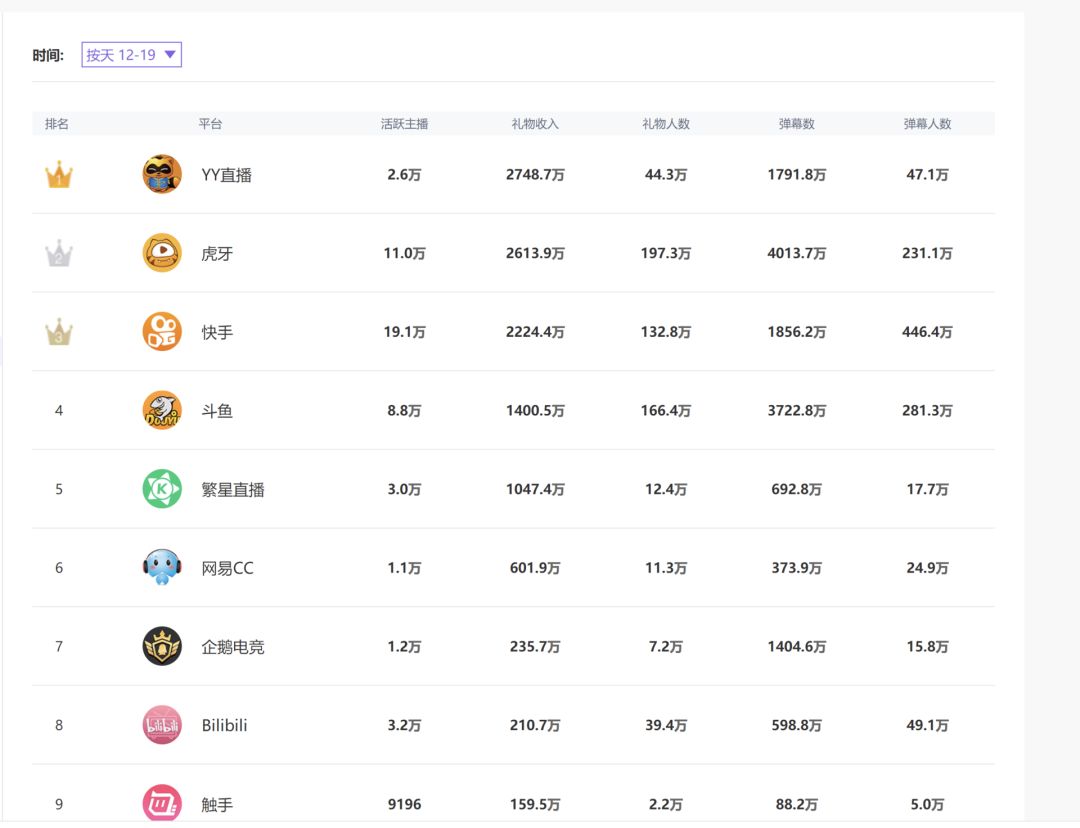Sort by 礼物收入 column header
This screenshot has height=828, width=1080.
(535, 124)
